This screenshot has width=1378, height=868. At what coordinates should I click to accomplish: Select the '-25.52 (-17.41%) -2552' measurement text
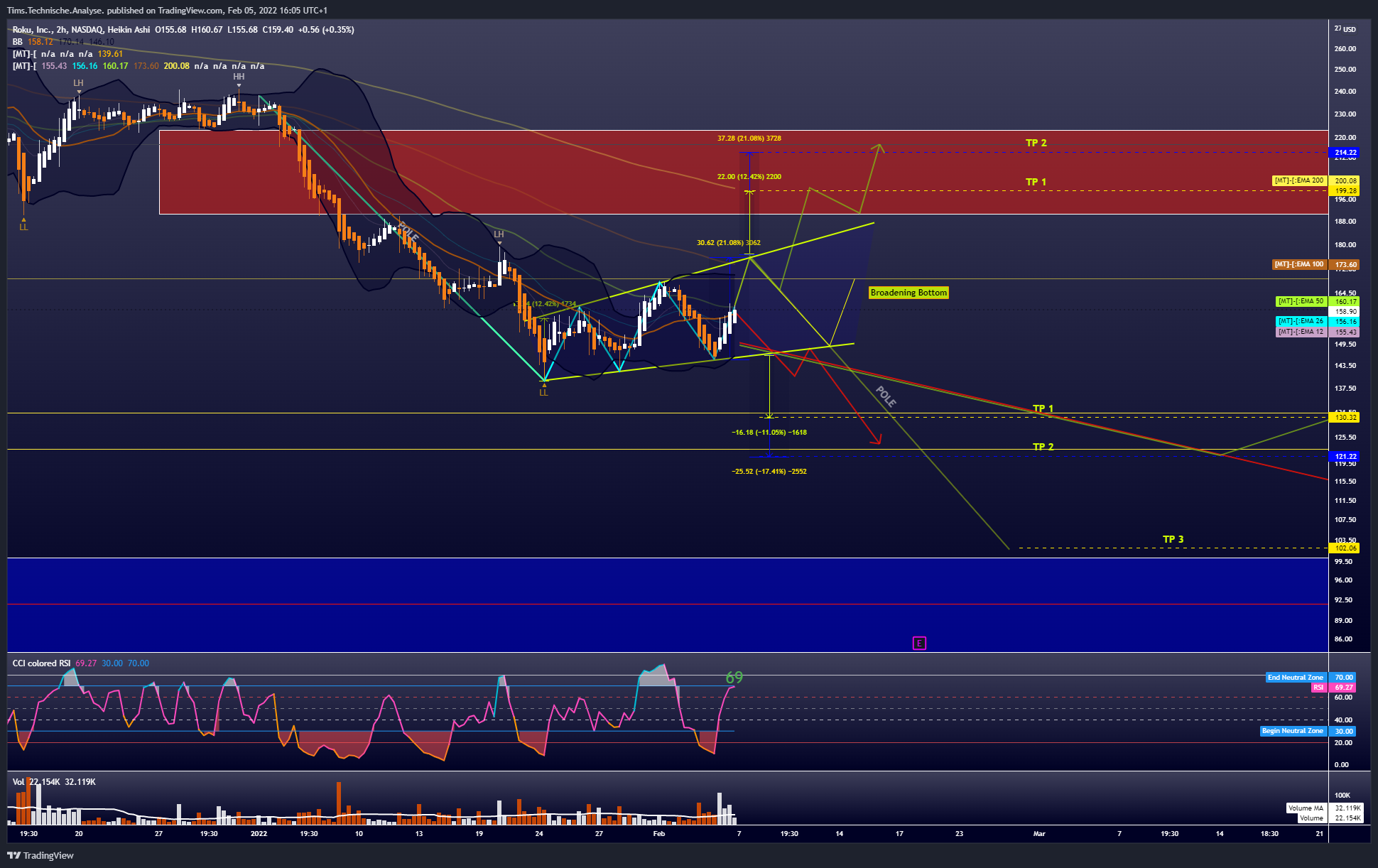[769, 472]
